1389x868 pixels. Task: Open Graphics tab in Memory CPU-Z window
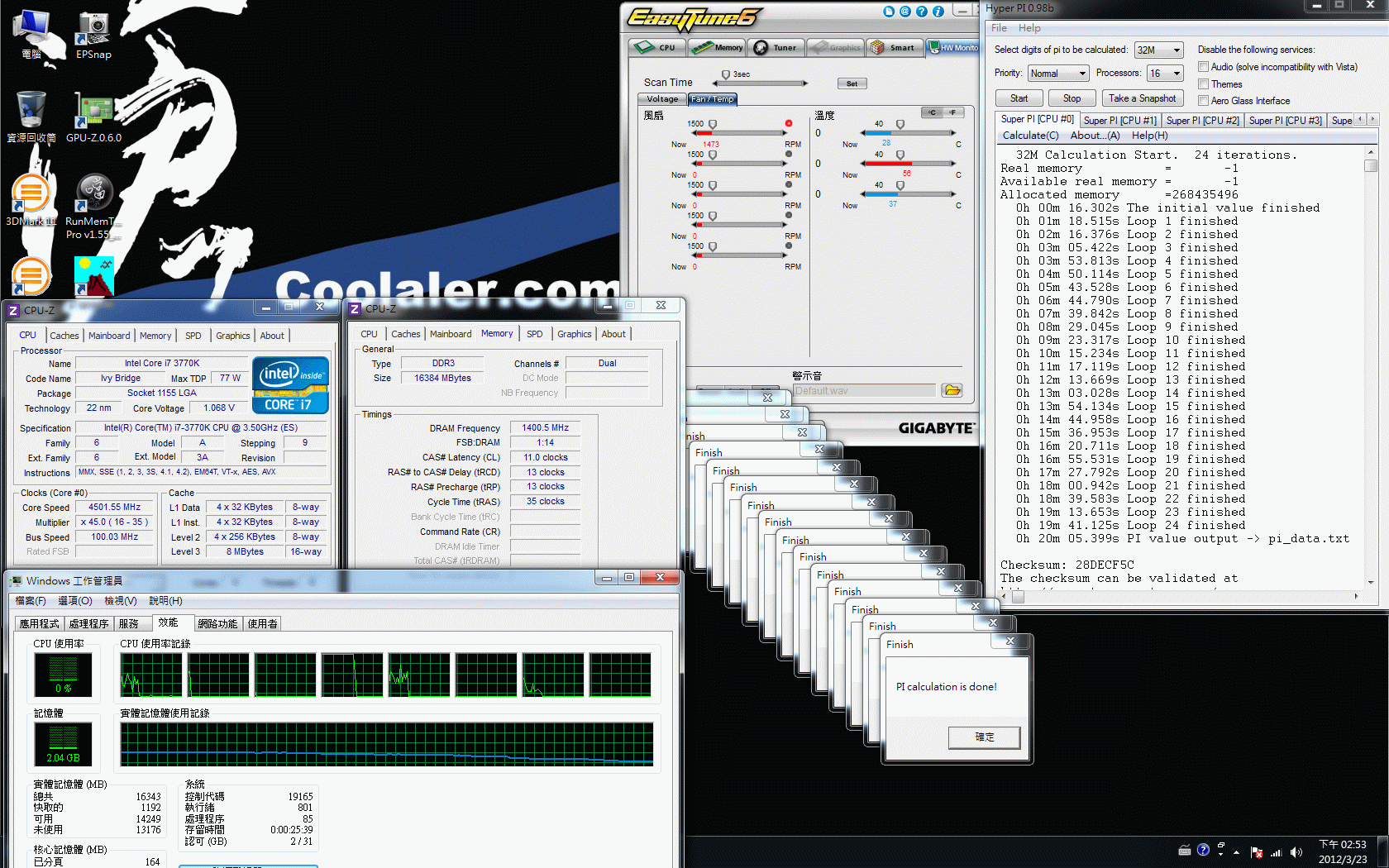574,334
